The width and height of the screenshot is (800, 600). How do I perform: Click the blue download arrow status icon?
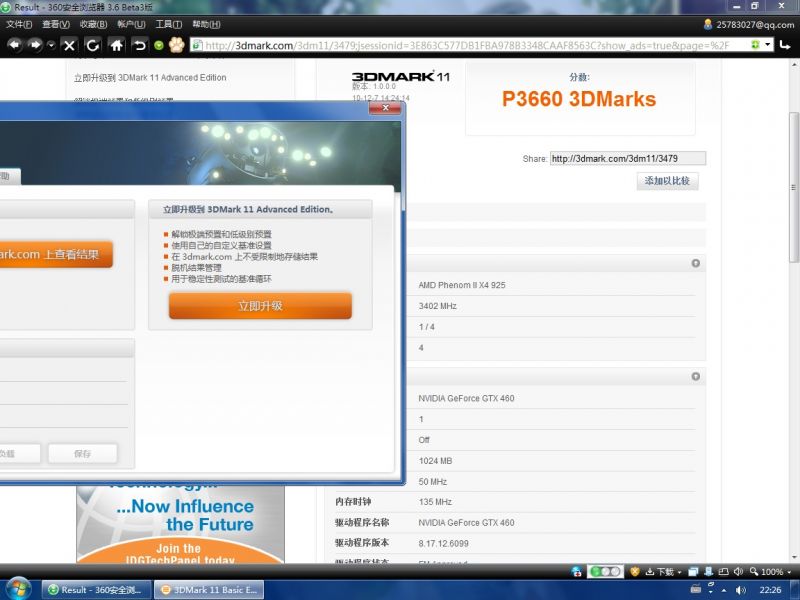[709, 571]
